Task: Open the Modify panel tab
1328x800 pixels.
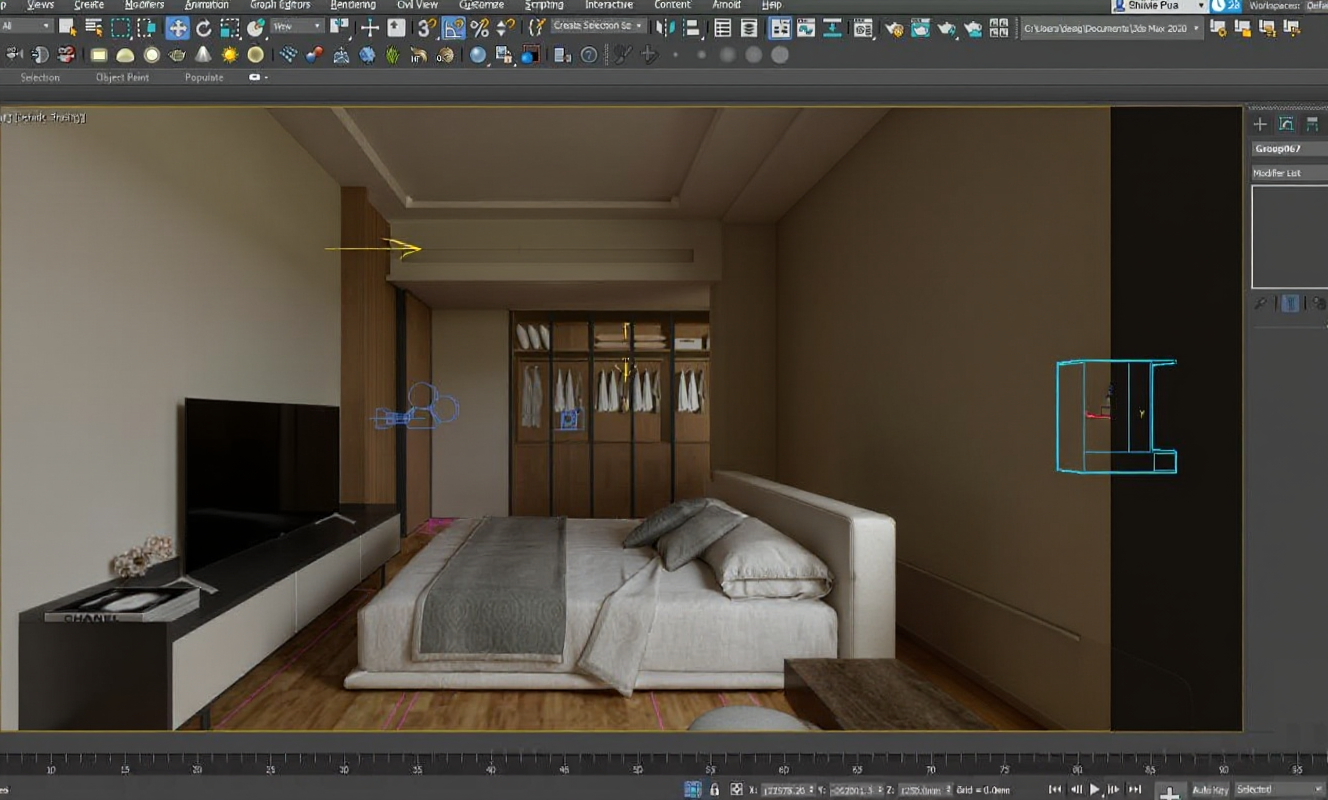Action: click(1286, 124)
